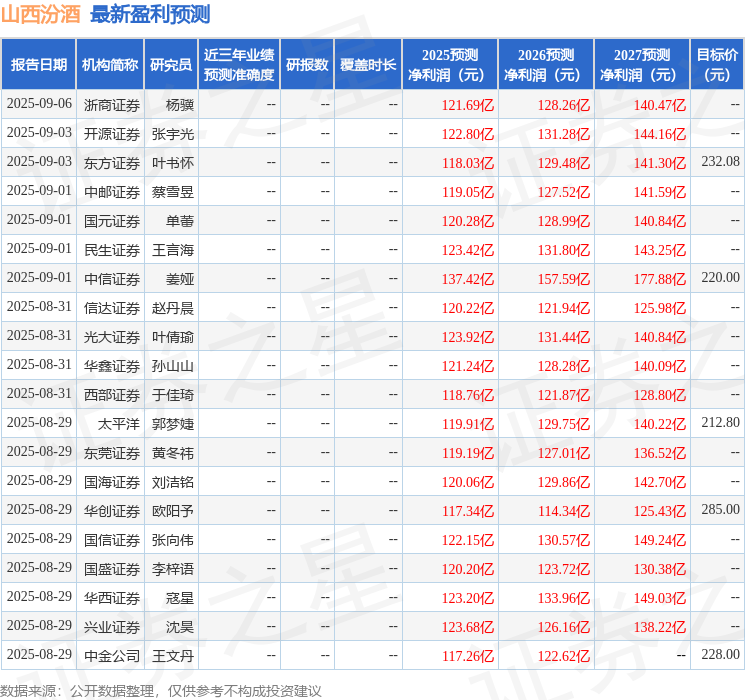Click analyst name 杨骥
This screenshot has height=700, width=745.
click(x=180, y=105)
